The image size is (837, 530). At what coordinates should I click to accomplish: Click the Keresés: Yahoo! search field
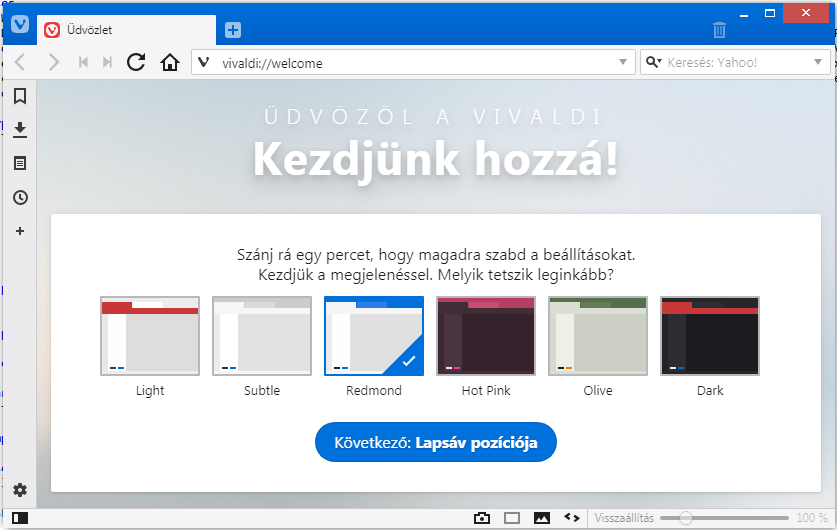(x=737, y=62)
